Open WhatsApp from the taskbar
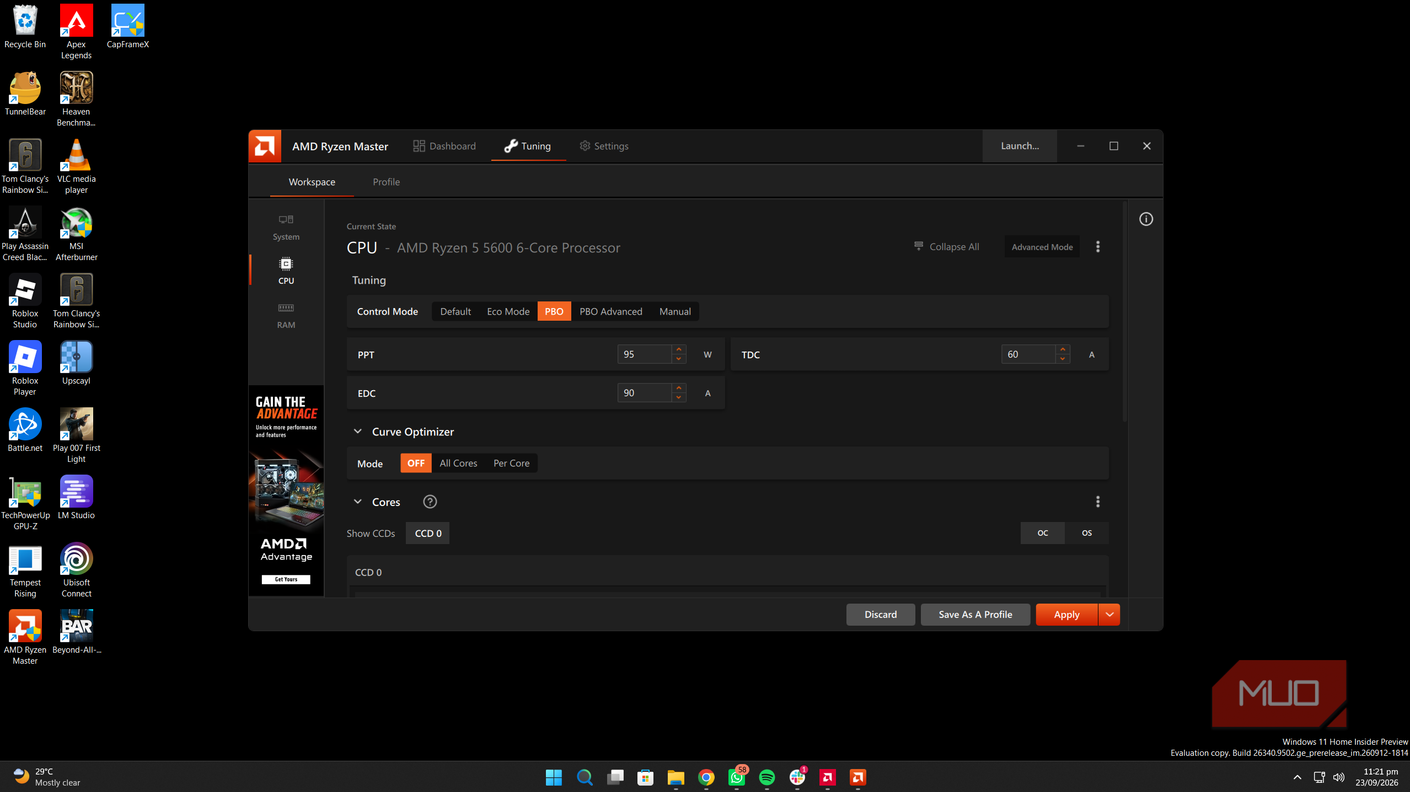 (x=737, y=777)
